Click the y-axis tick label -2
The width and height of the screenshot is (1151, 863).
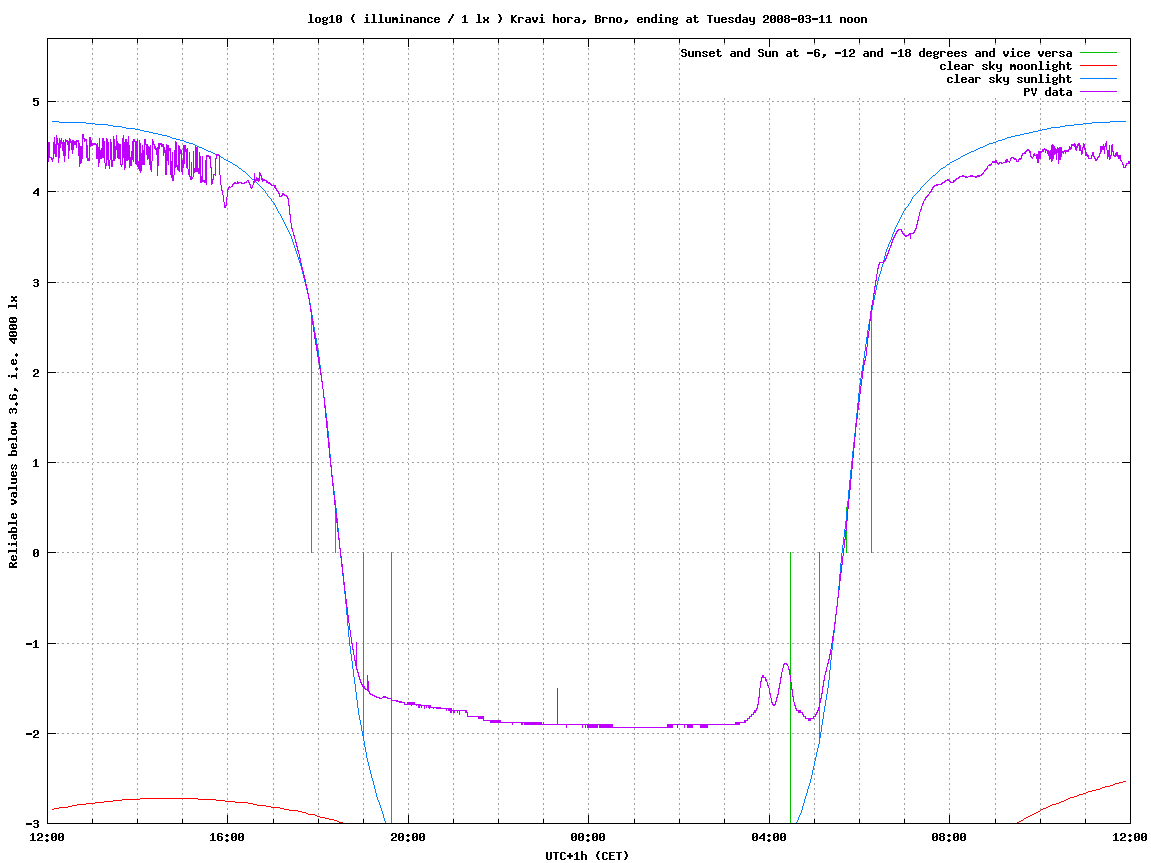(32, 734)
